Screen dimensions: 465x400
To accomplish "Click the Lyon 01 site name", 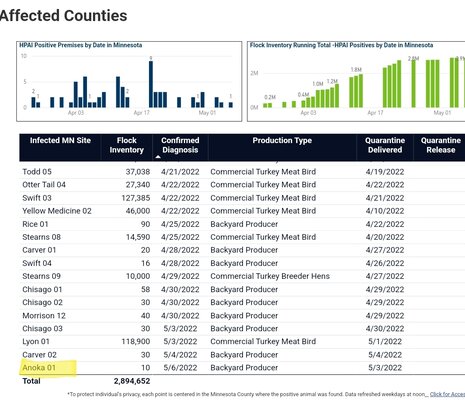I will click(36, 342).
